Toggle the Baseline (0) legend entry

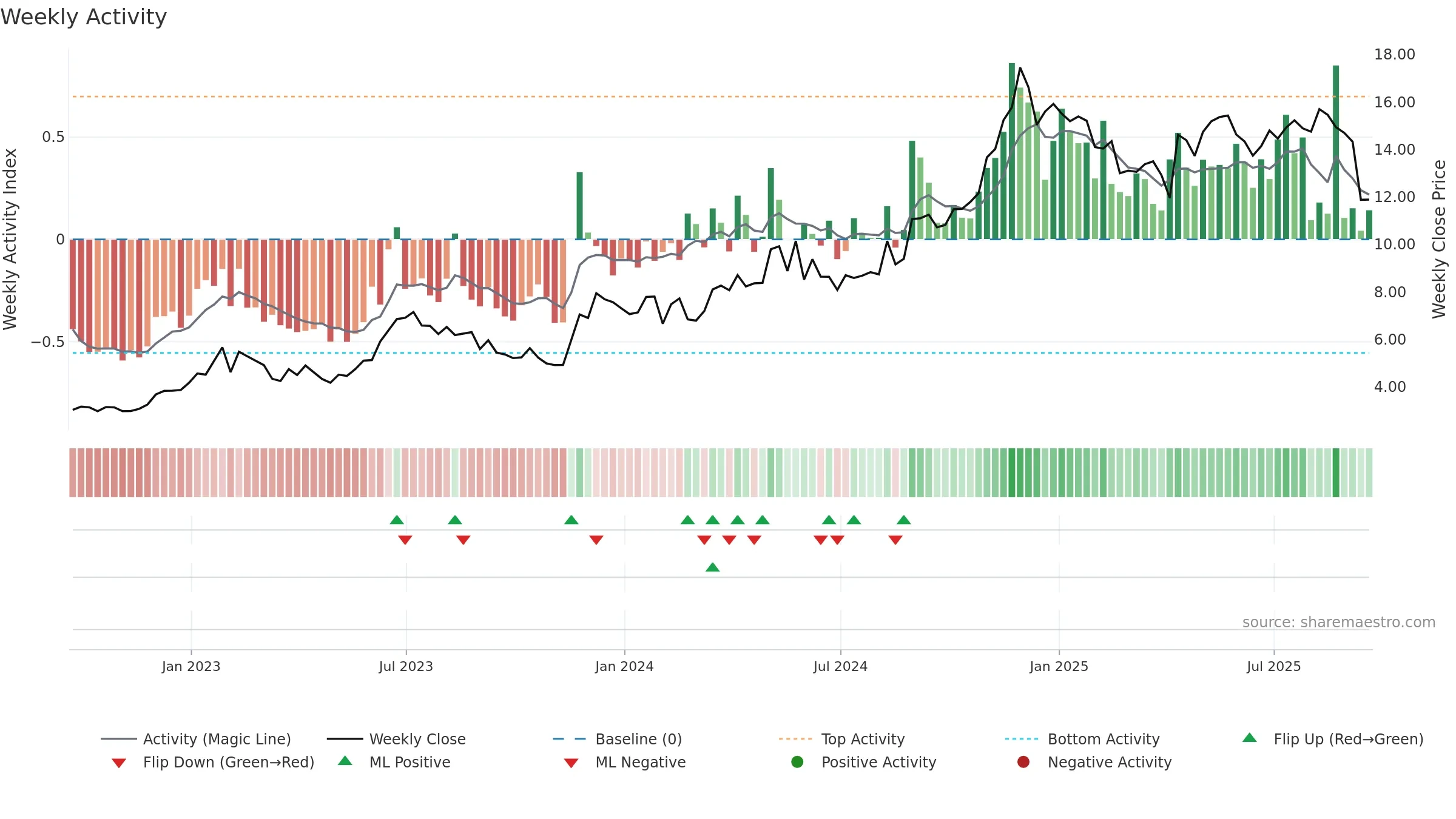tap(618, 739)
